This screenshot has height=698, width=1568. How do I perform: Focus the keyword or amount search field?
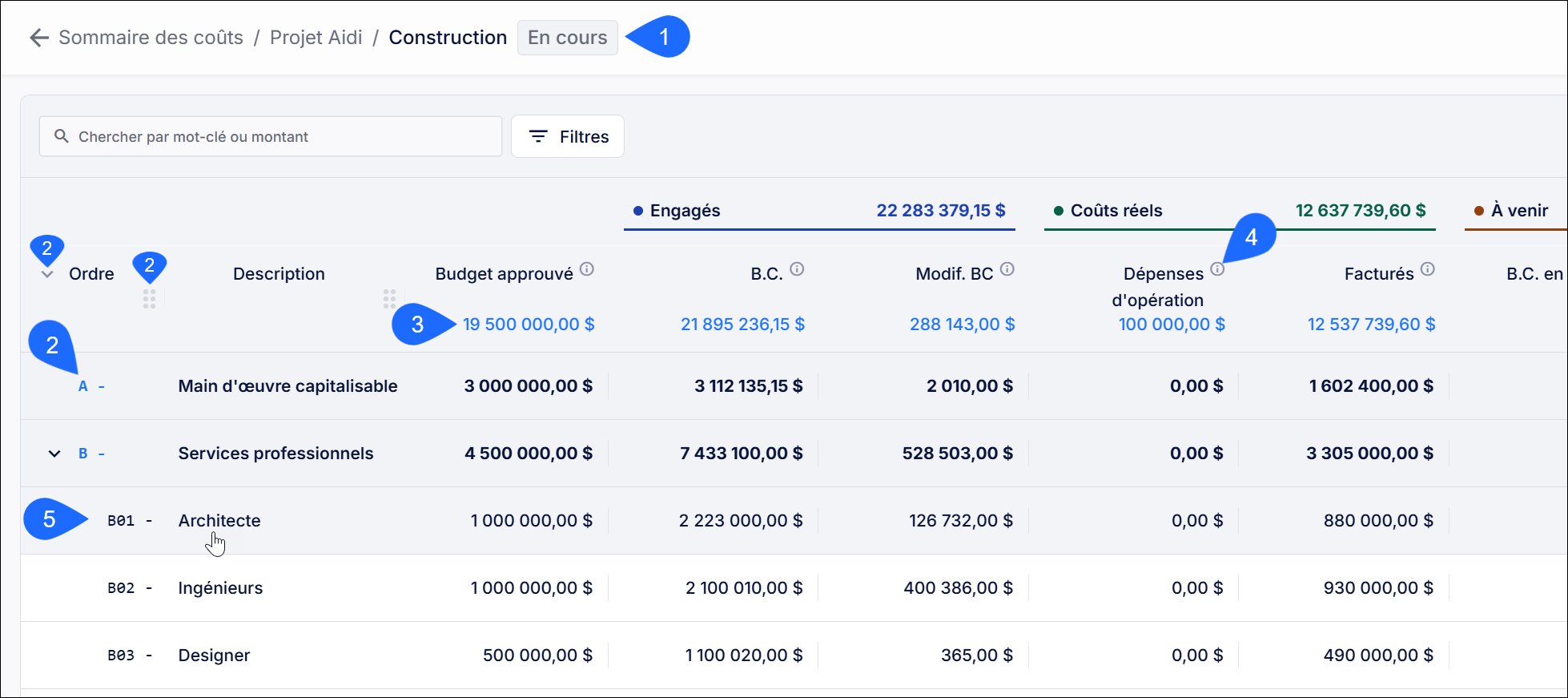pos(271,136)
